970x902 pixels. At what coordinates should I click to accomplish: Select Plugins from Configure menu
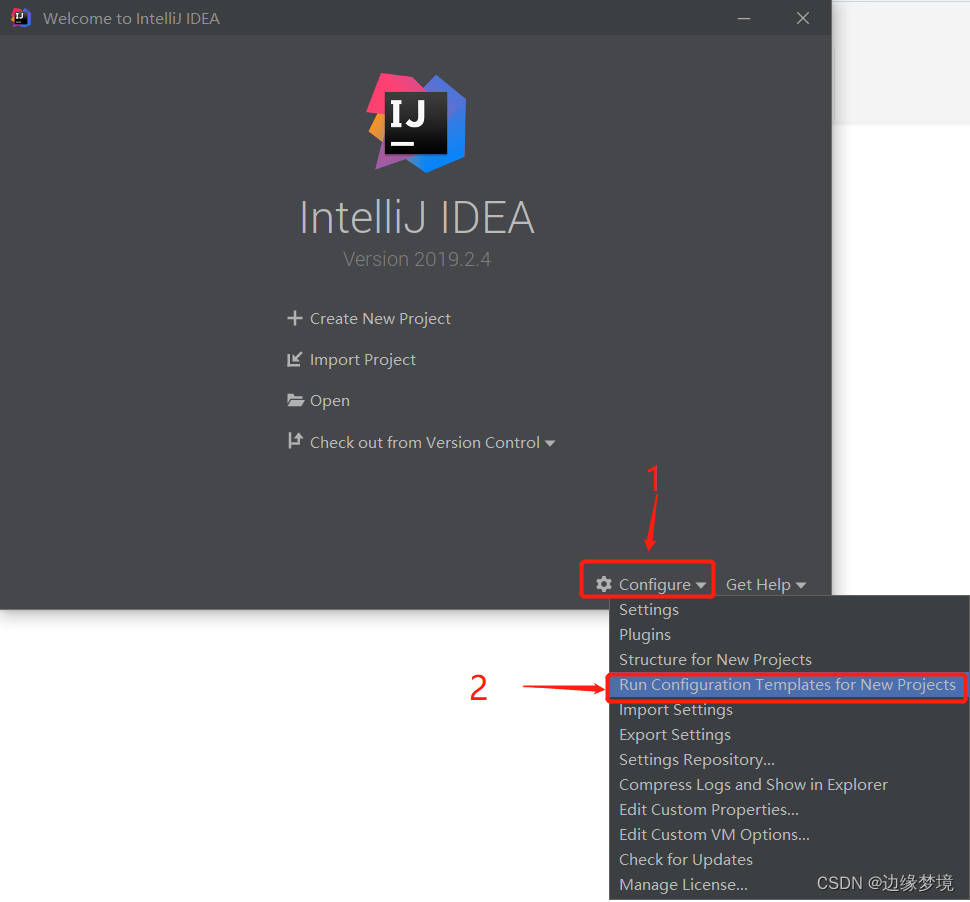pyautogui.click(x=788, y=635)
